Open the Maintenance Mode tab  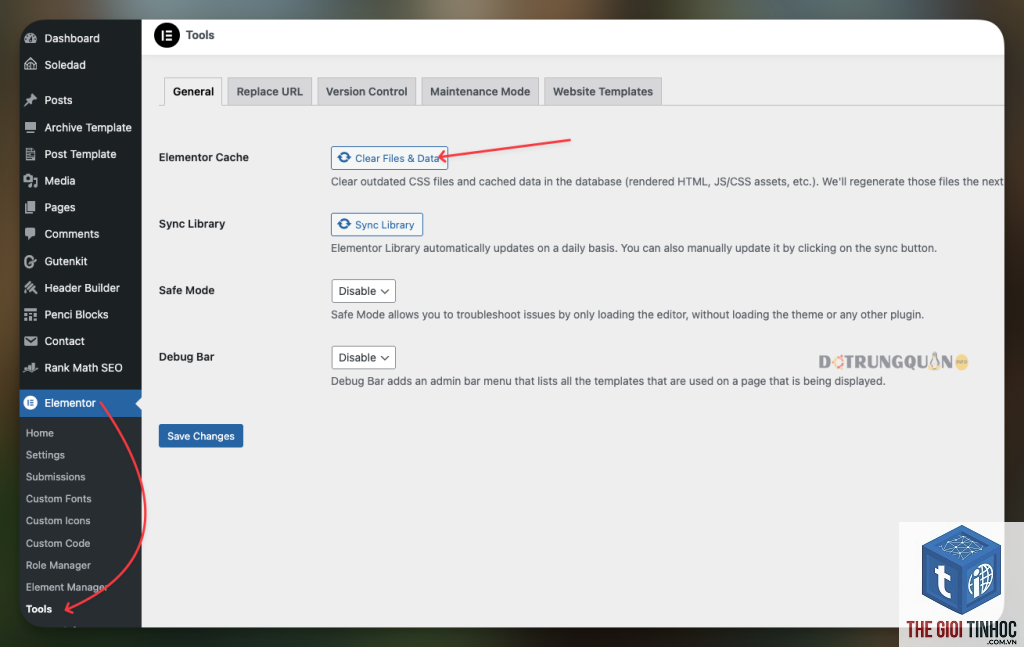point(480,91)
